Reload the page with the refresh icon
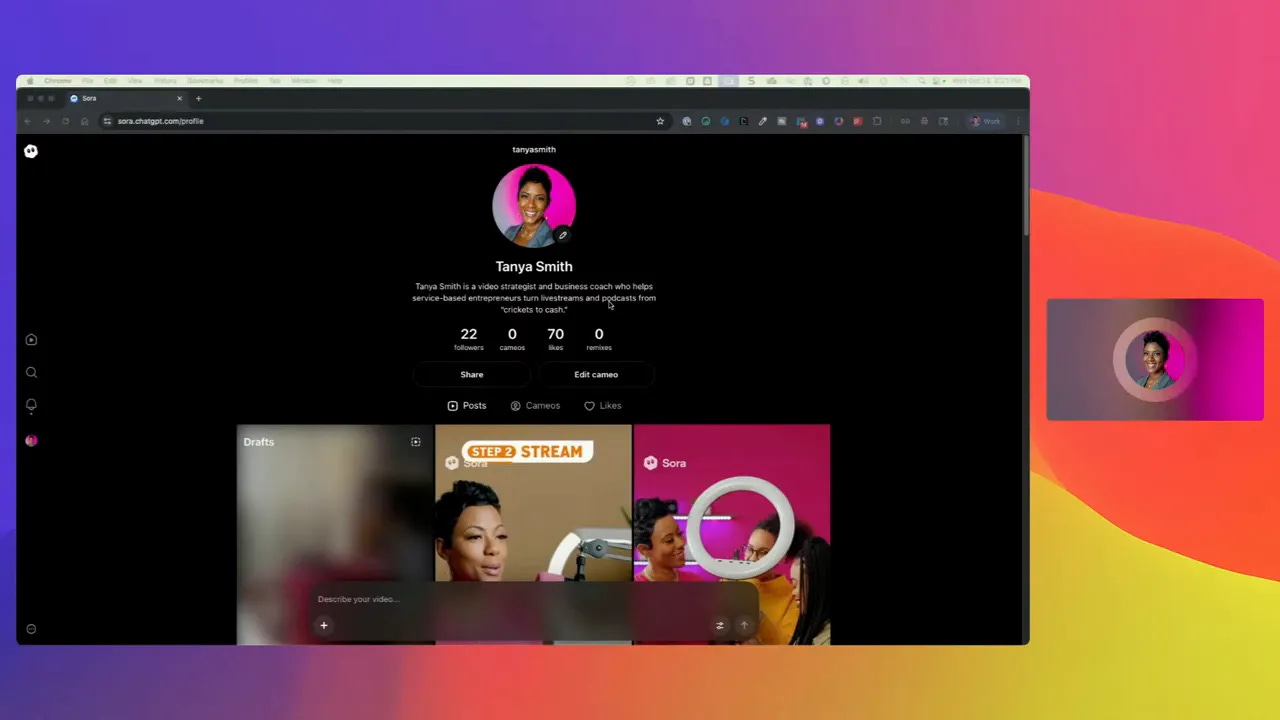Screen dimensions: 1280x720 [65, 121]
